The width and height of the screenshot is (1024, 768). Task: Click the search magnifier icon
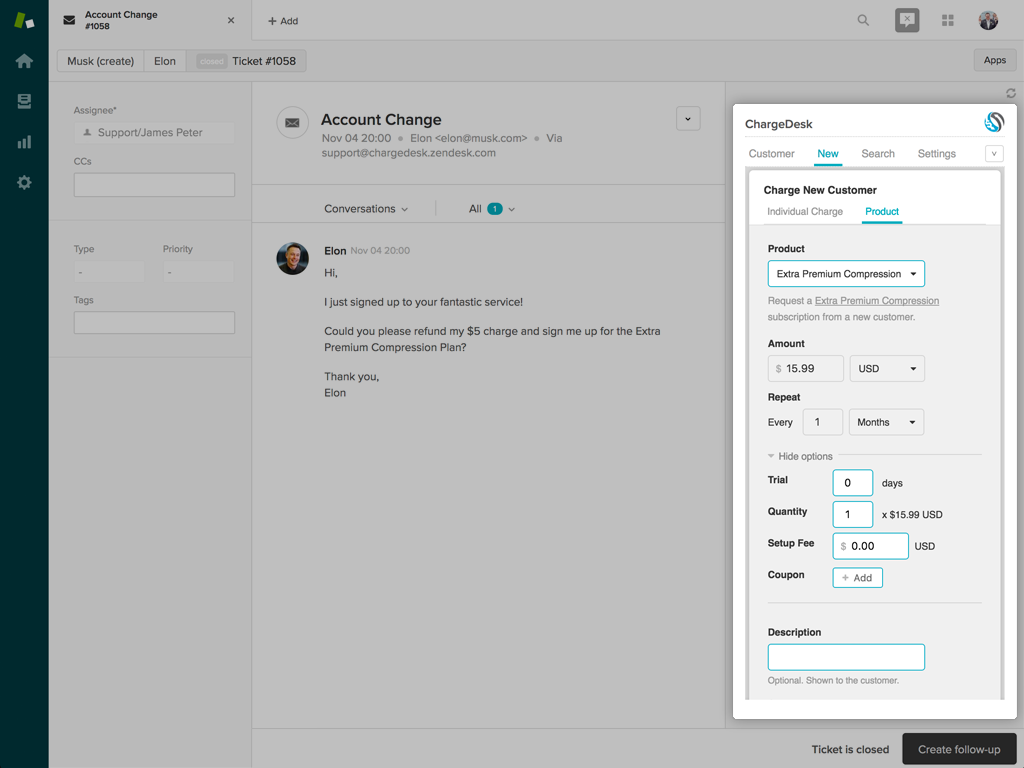[x=863, y=20]
